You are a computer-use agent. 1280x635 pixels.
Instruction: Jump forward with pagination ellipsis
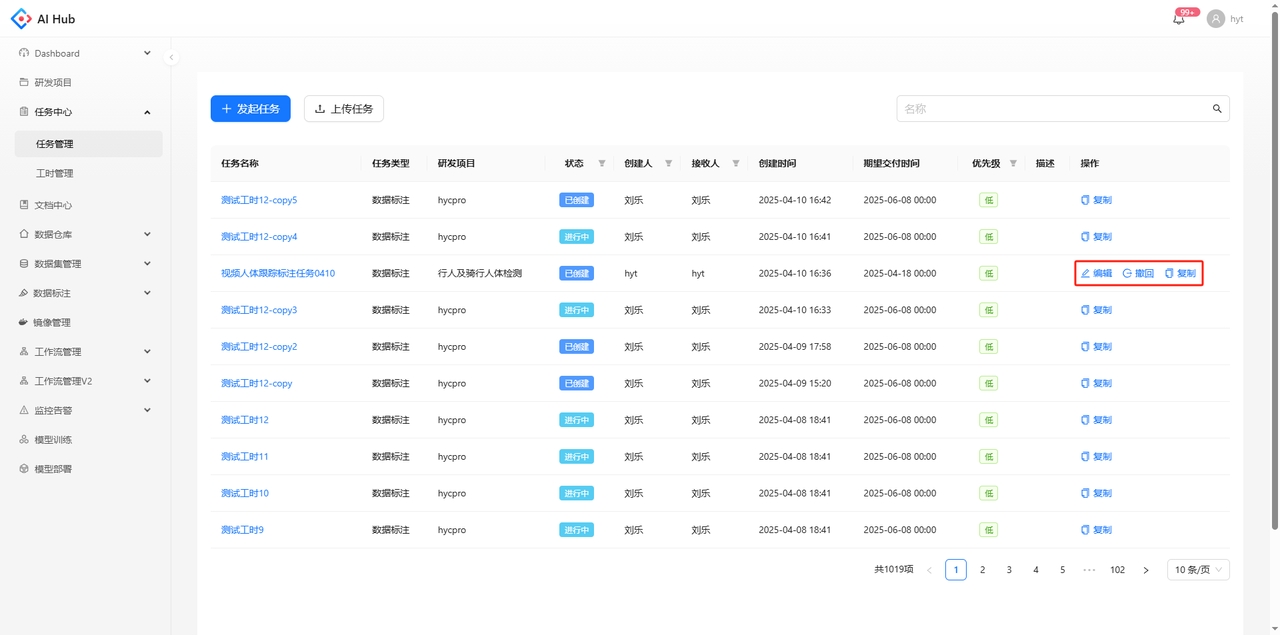[x=1089, y=570]
